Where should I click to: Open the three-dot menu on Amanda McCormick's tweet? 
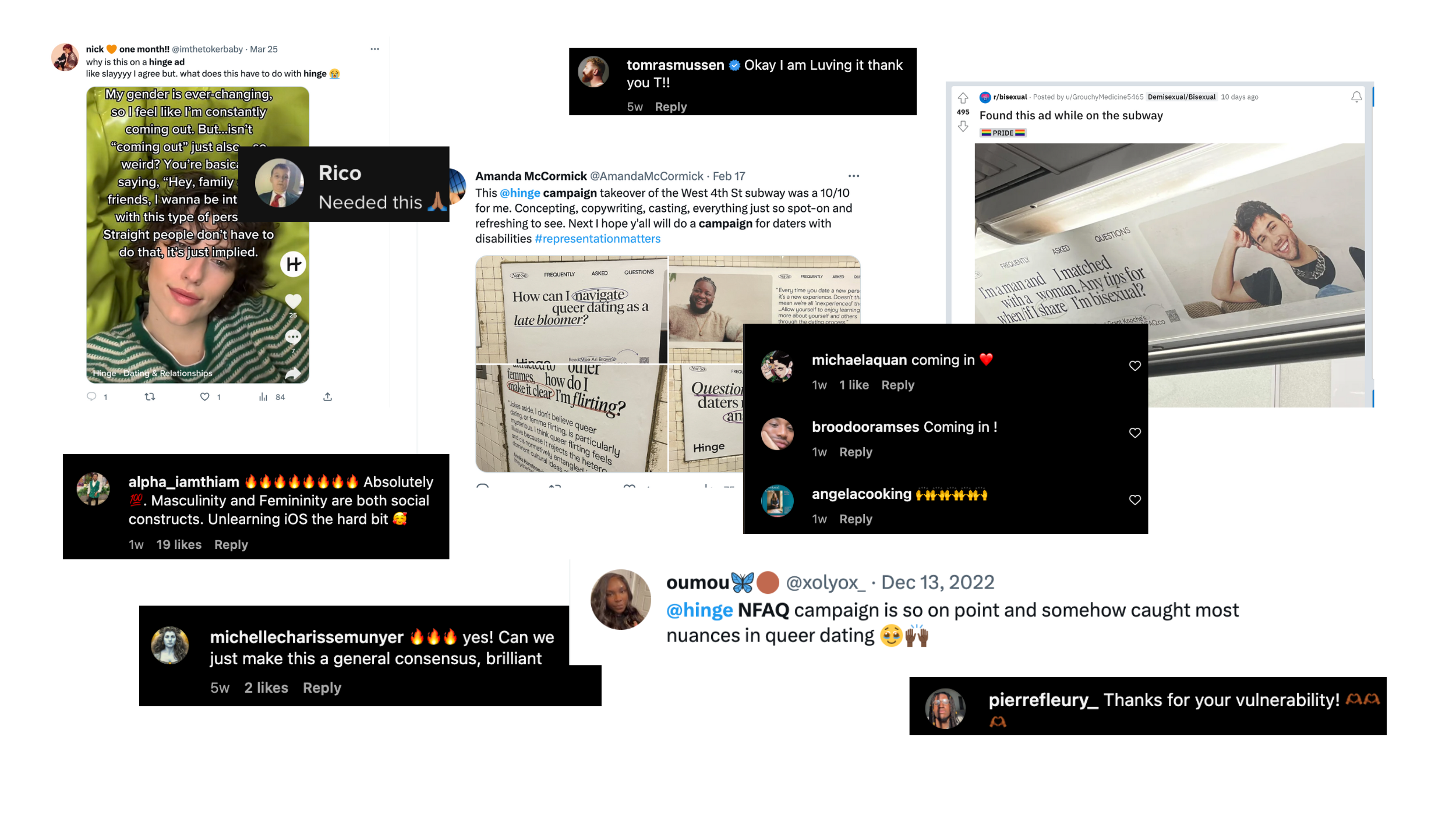(853, 176)
